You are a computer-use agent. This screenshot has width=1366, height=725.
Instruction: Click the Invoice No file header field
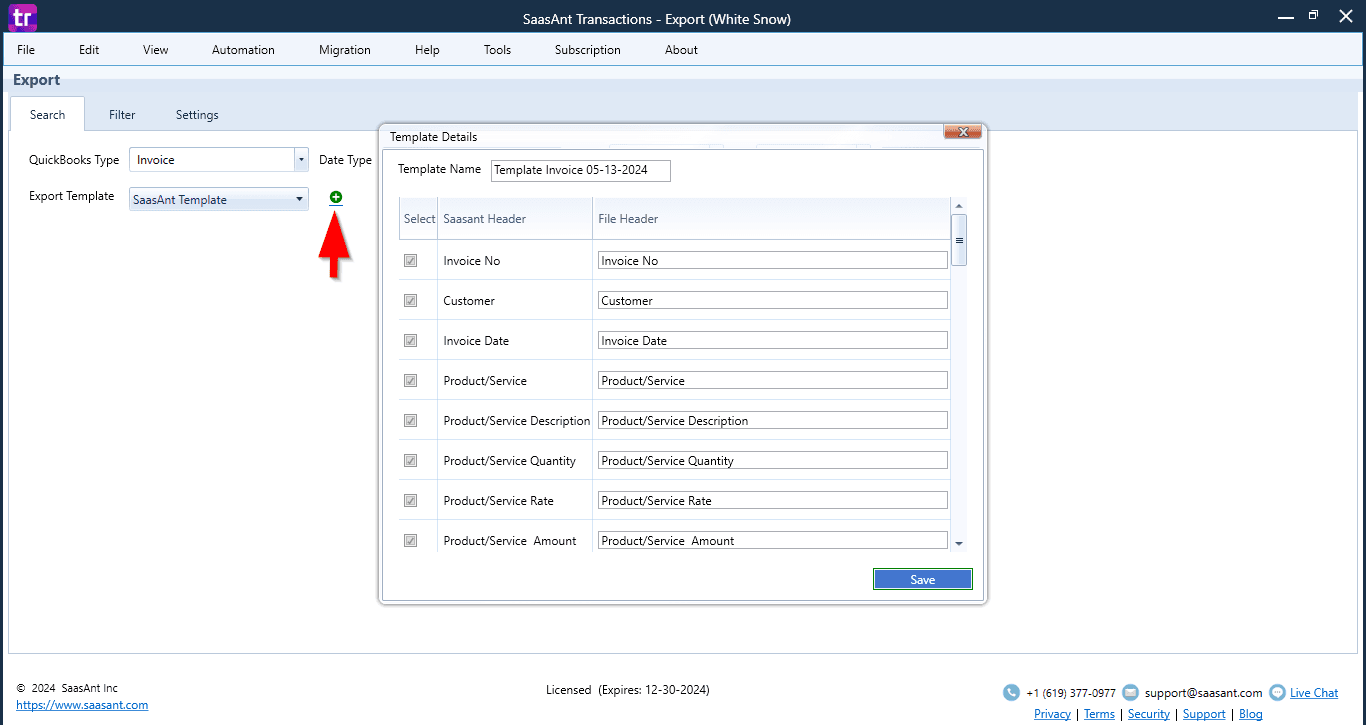[x=772, y=260]
